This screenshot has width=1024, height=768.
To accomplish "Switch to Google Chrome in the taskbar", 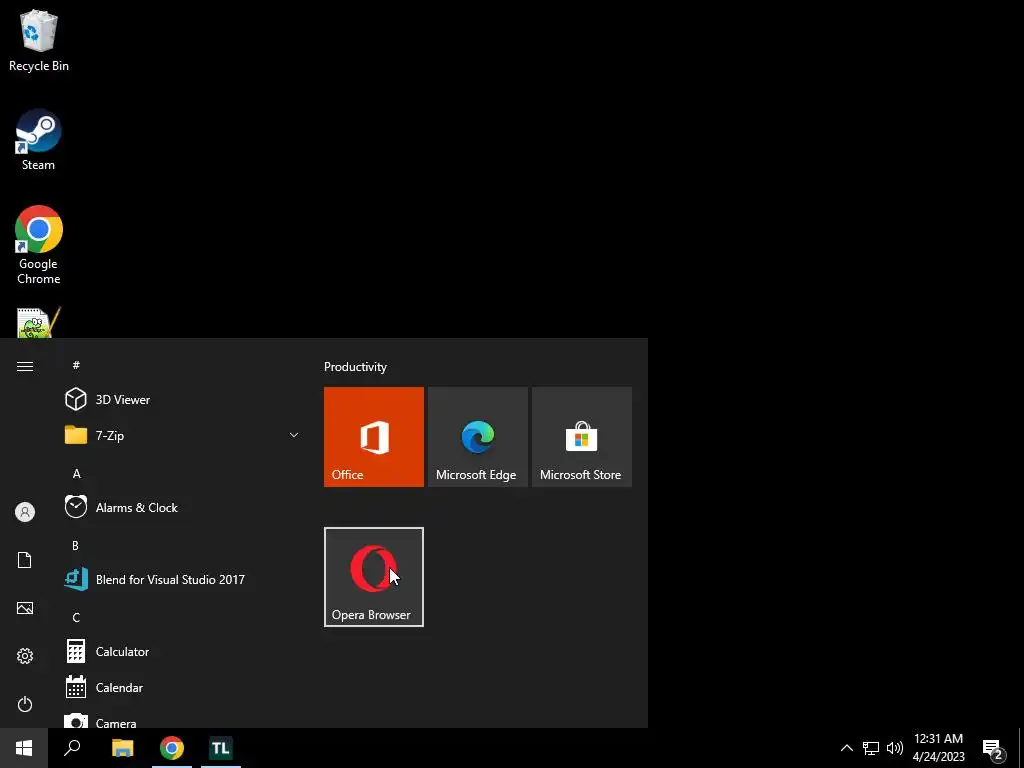I will coord(172,748).
